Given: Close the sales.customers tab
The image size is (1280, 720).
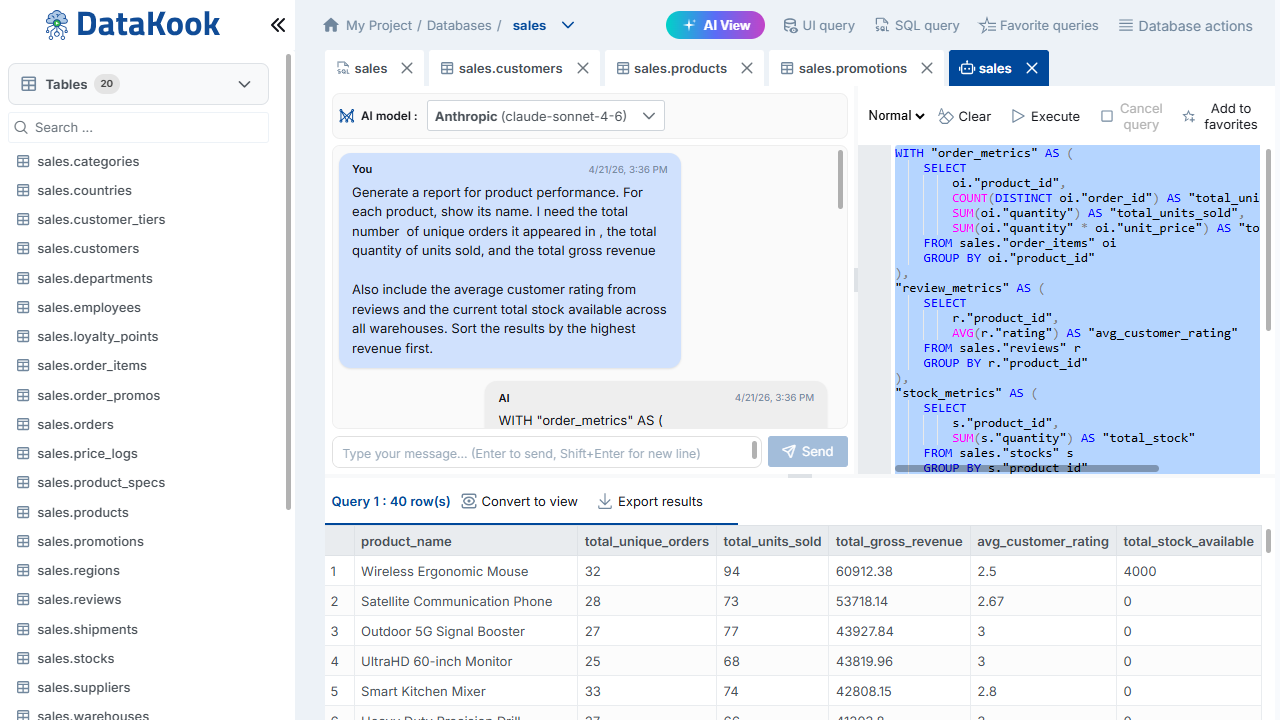Looking at the screenshot, I should (x=583, y=68).
